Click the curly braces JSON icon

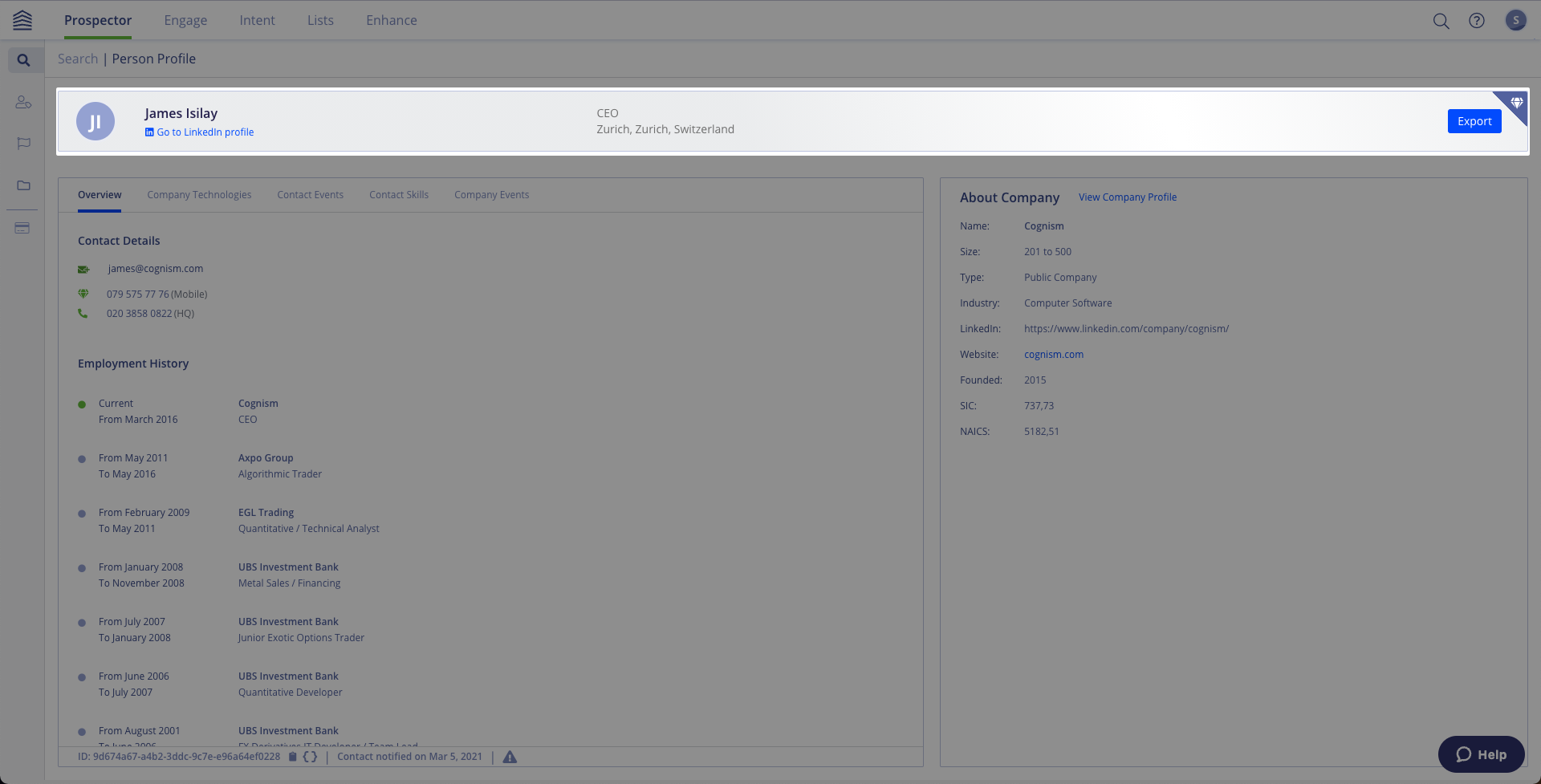pos(310,757)
